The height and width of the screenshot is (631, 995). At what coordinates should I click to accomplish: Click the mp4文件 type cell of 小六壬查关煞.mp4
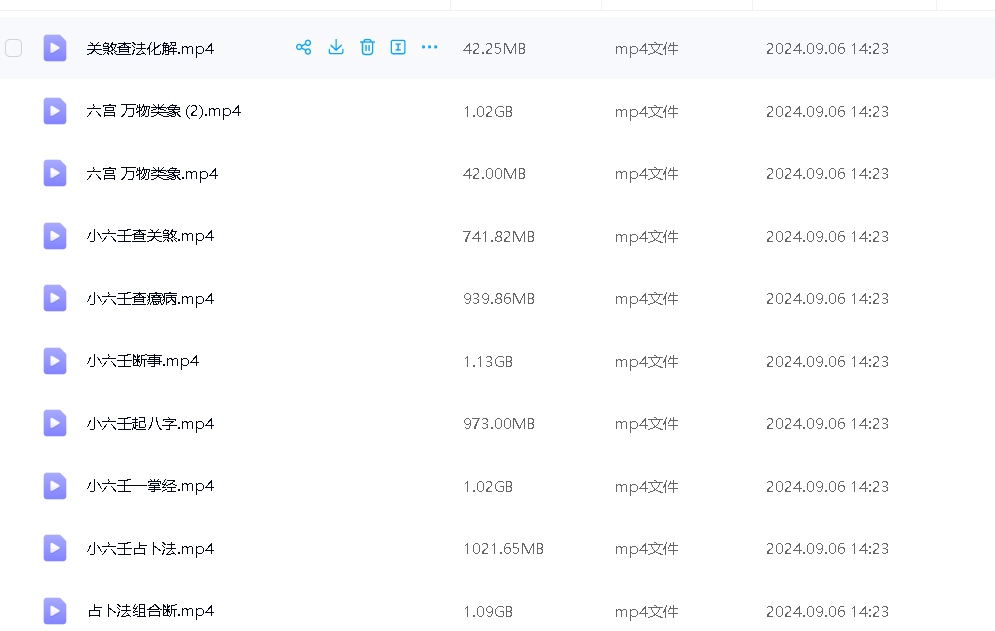646,236
